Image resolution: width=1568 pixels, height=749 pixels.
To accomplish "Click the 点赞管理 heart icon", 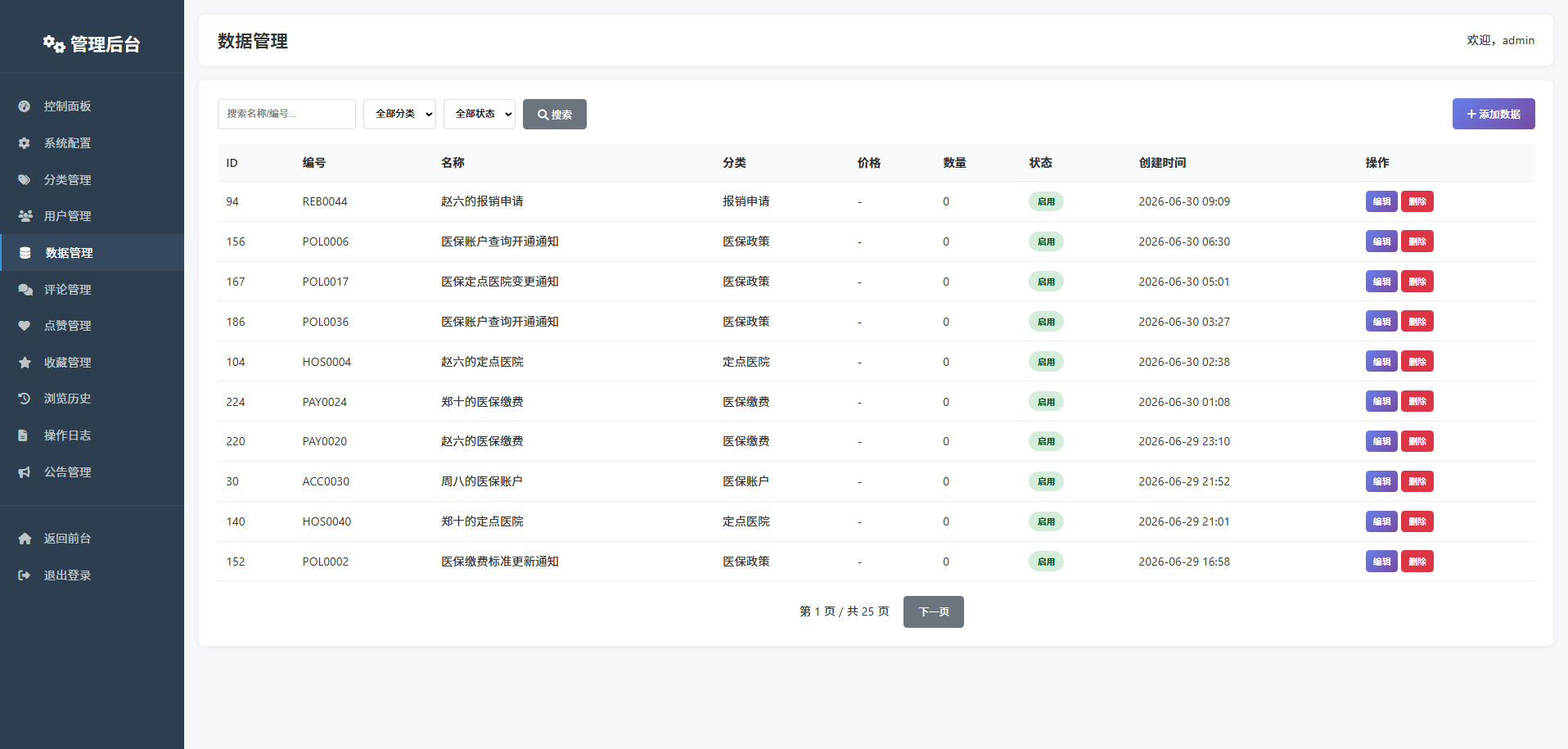I will (x=25, y=326).
